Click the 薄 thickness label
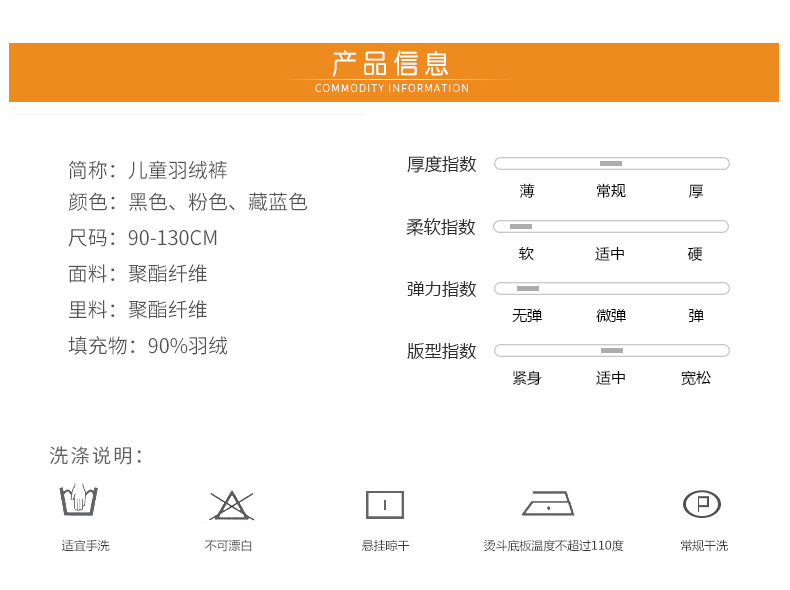The width and height of the screenshot is (790, 590). click(527, 191)
